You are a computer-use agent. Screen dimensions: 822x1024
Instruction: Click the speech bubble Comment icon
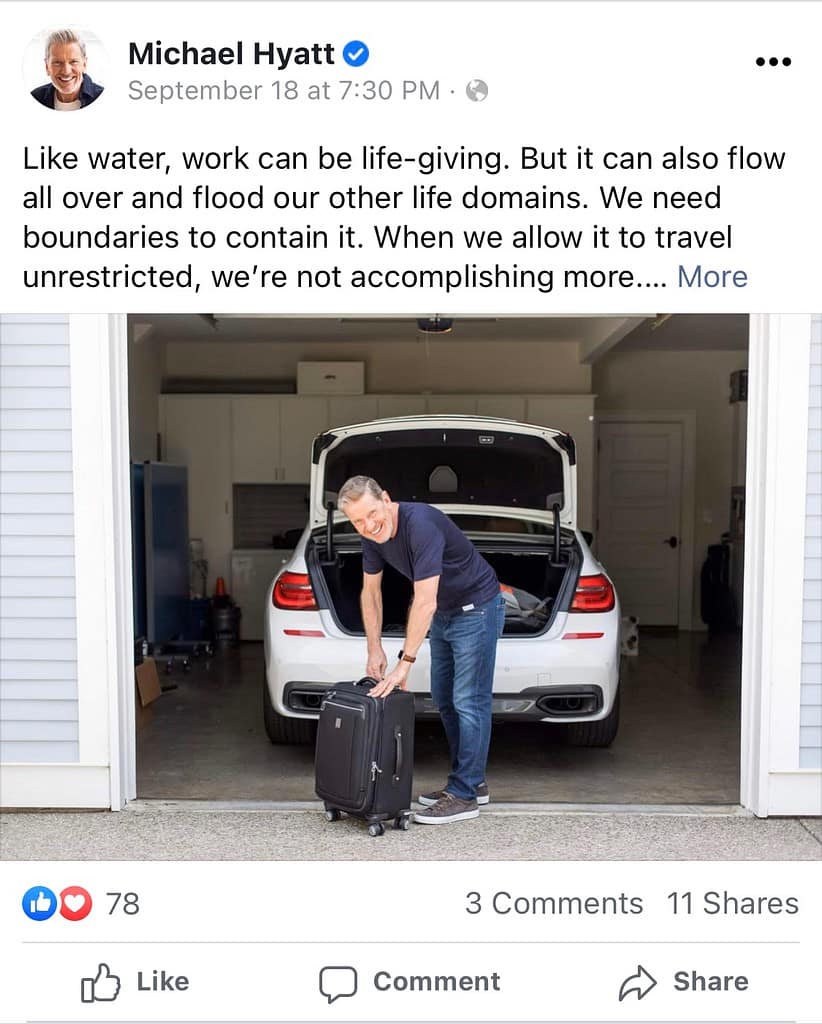coord(338,984)
